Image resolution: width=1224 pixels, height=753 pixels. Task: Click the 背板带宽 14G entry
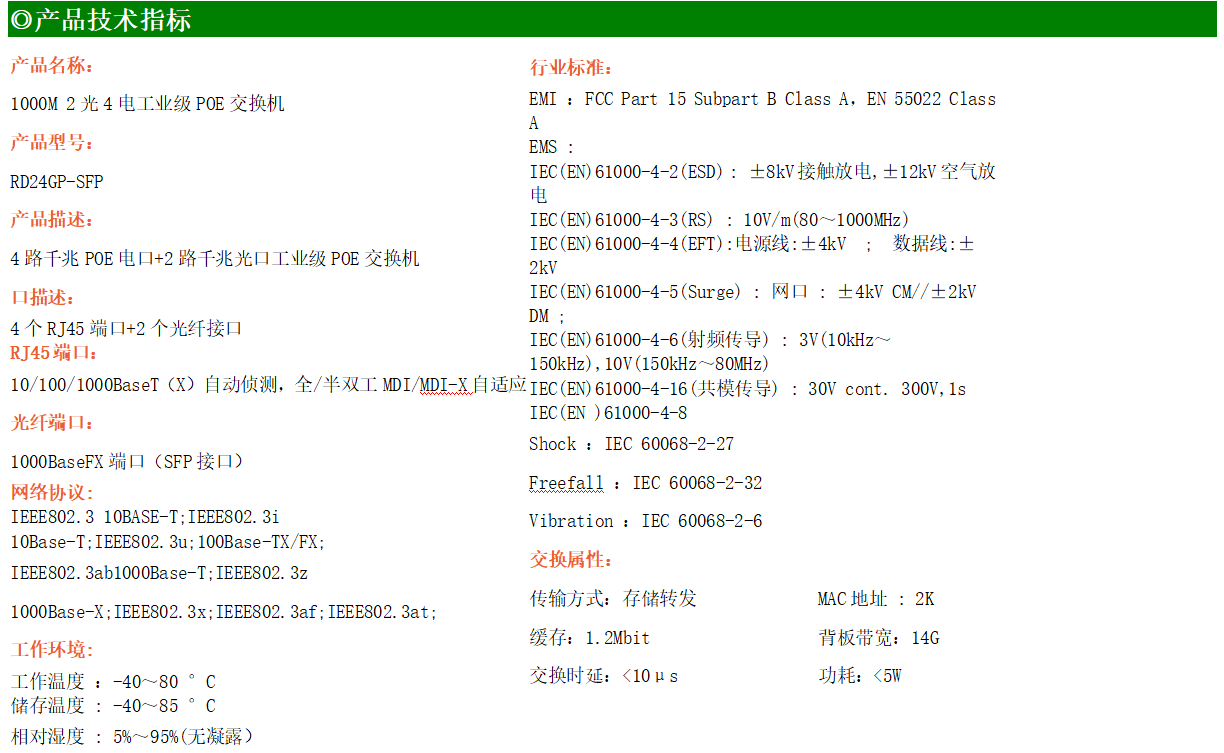(878, 638)
